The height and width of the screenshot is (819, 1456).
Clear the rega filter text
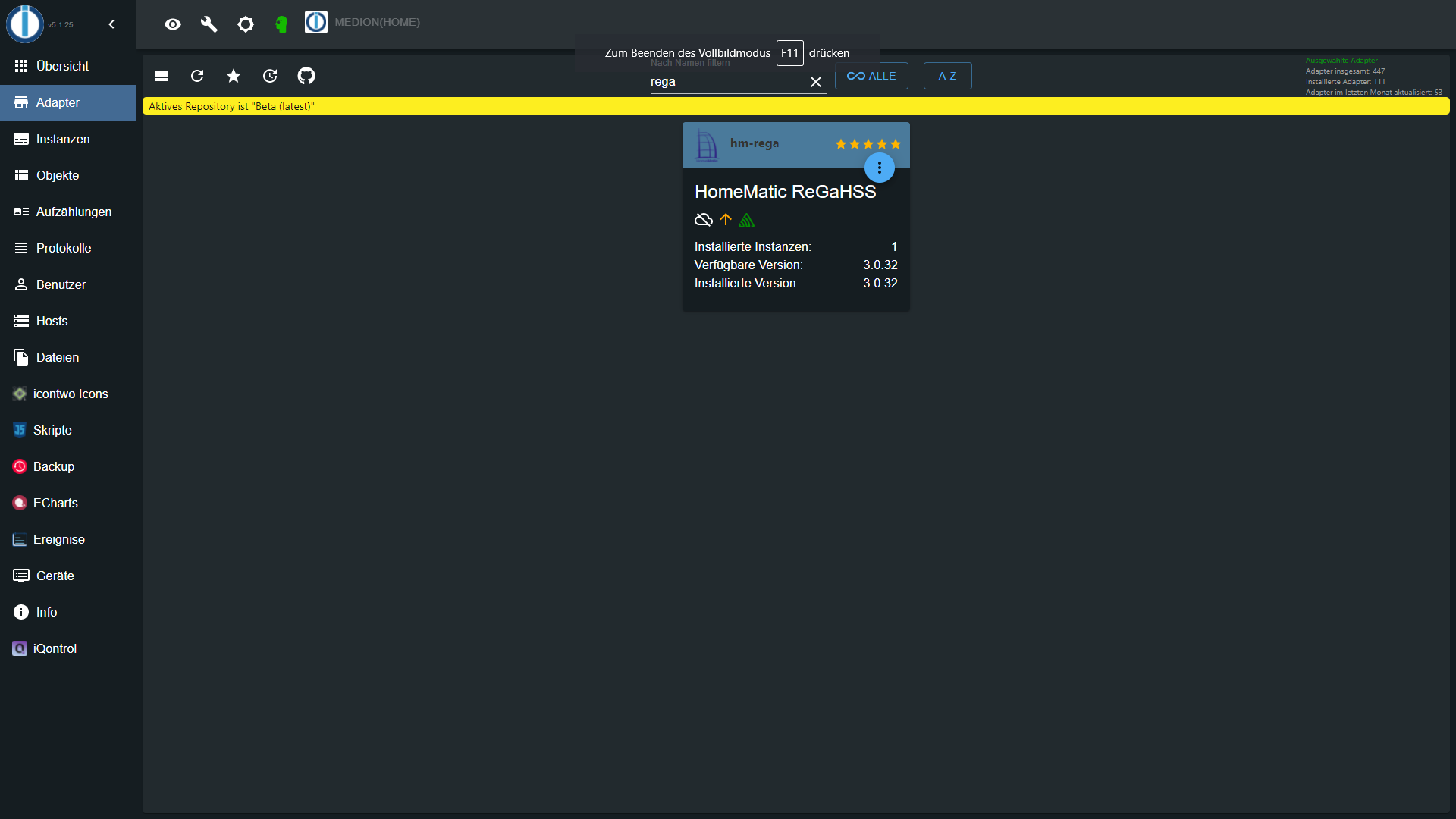coord(816,82)
